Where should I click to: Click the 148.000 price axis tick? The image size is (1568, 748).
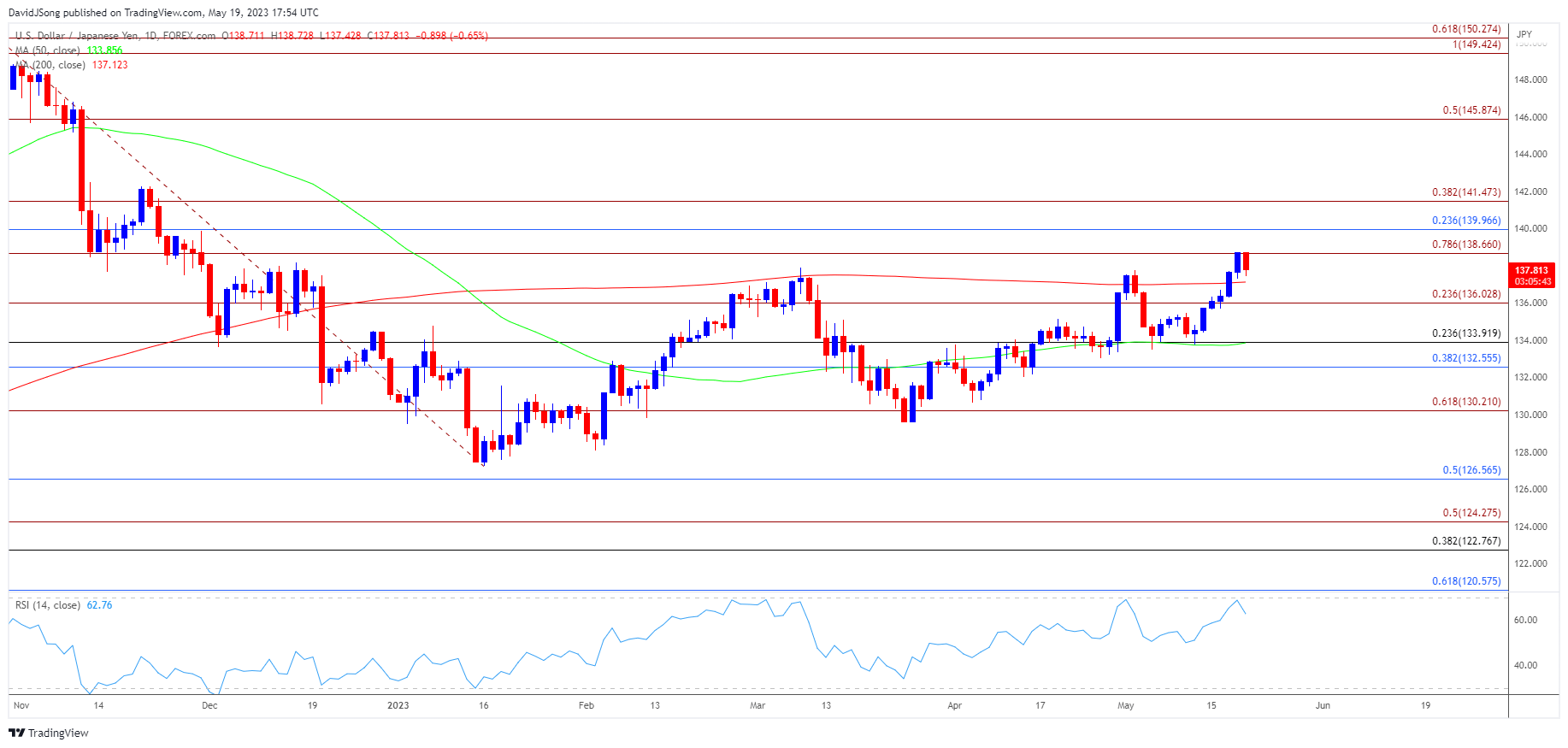click(1530, 80)
